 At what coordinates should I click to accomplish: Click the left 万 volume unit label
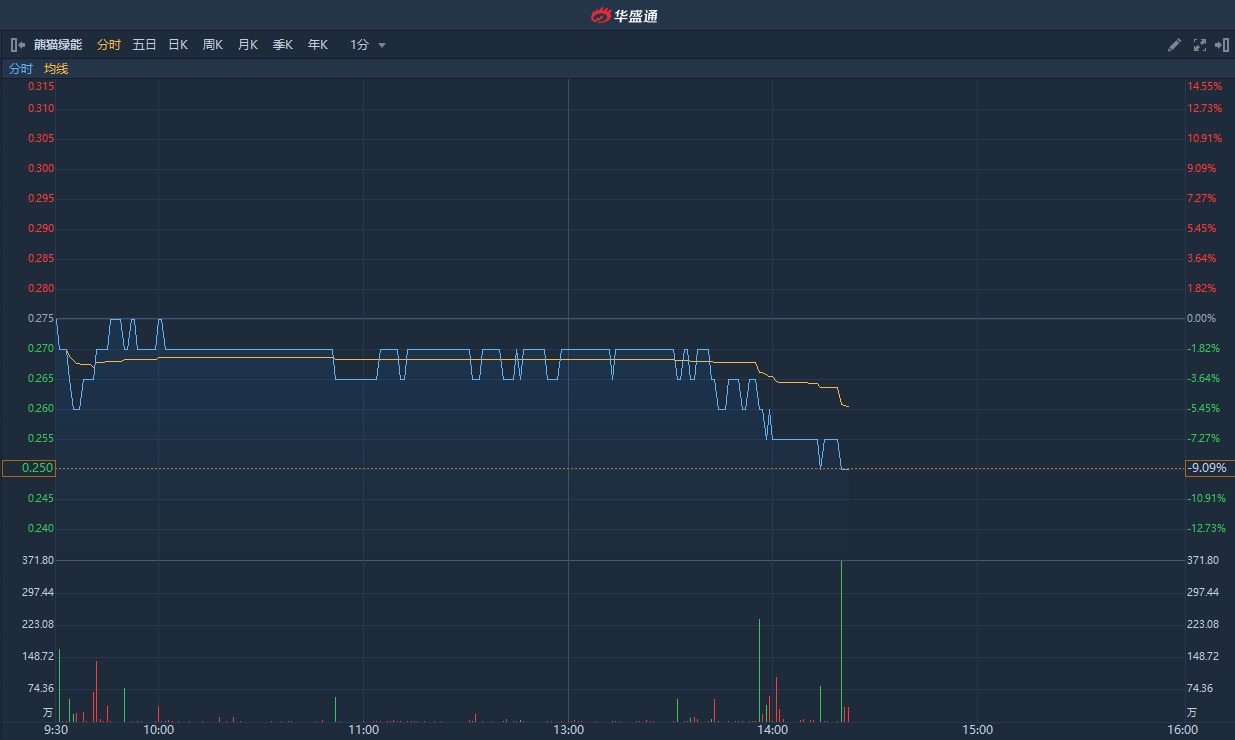point(47,712)
